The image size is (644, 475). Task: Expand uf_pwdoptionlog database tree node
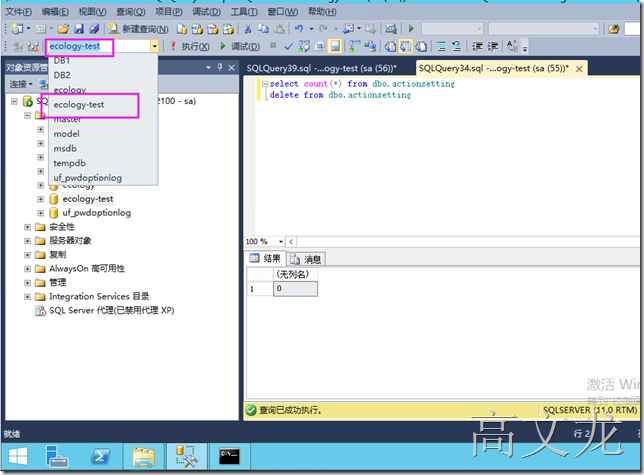click(x=41, y=213)
